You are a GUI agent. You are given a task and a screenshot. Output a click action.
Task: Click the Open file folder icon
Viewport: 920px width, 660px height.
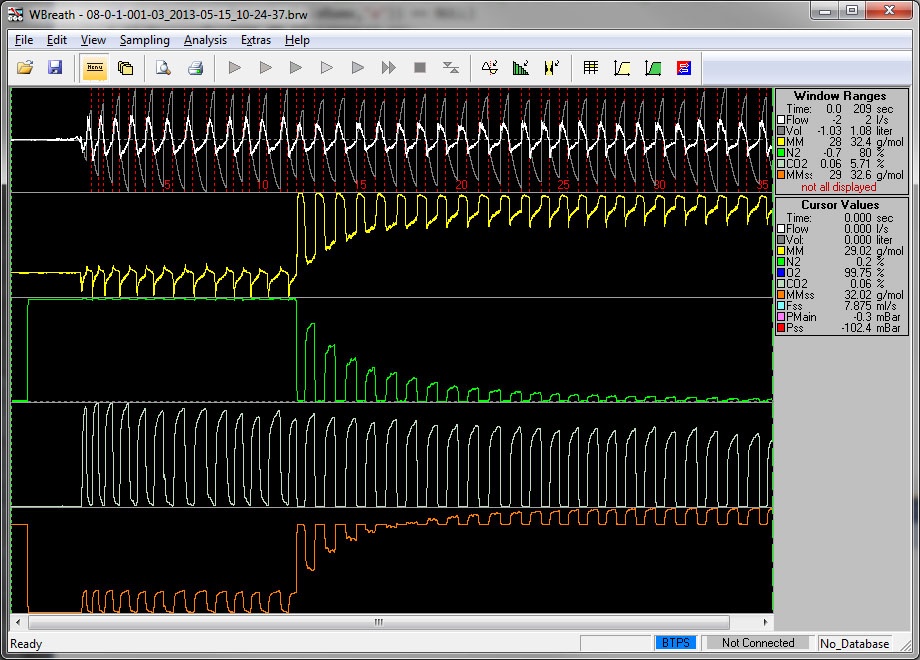(x=26, y=68)
